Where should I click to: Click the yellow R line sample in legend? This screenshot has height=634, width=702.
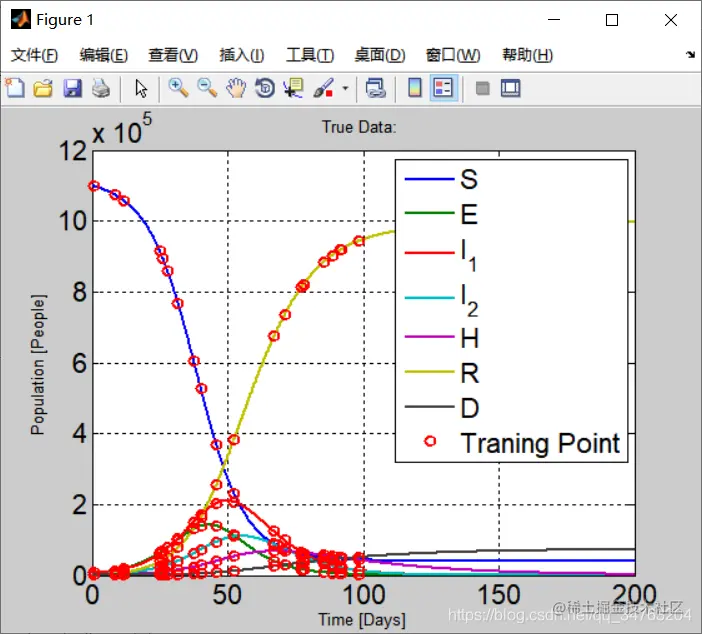pos(429,372)
